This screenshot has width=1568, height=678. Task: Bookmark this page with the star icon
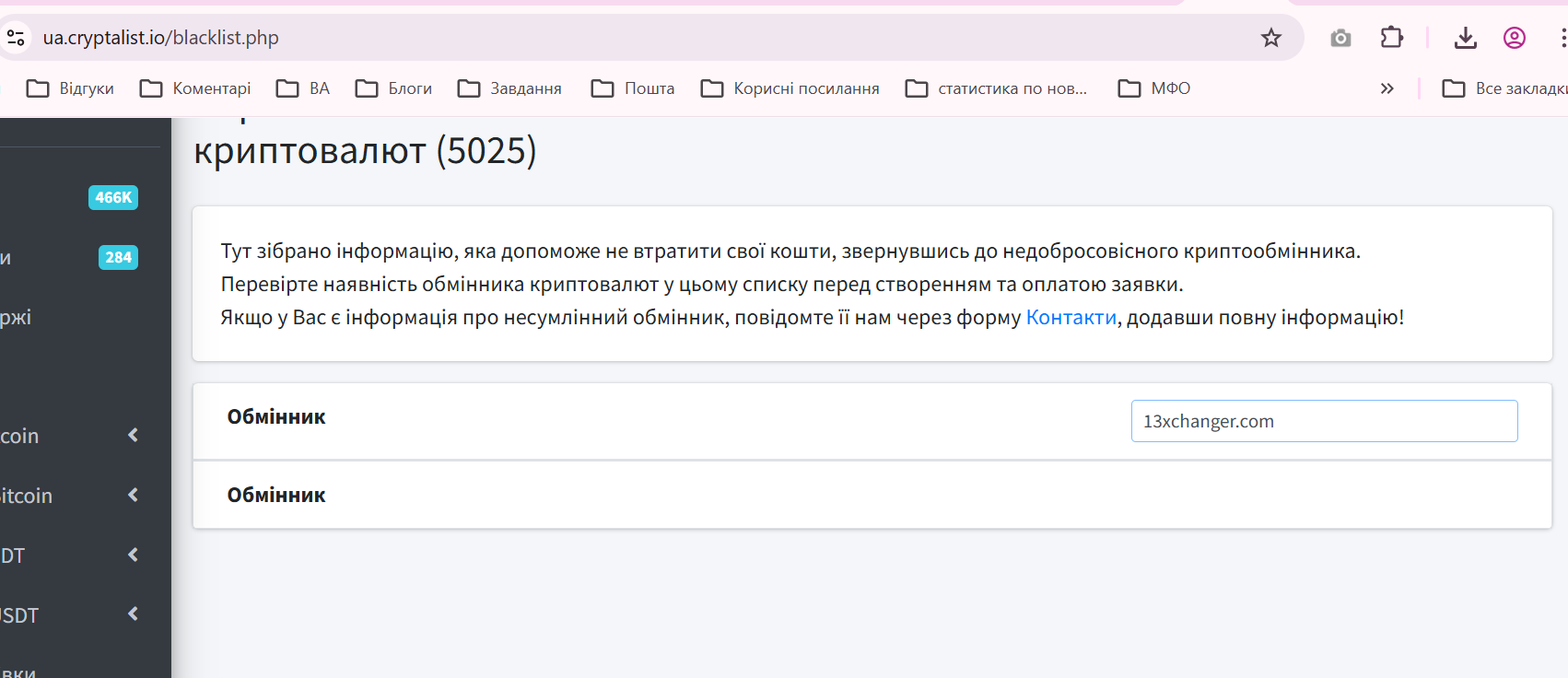coord(1271,38)
